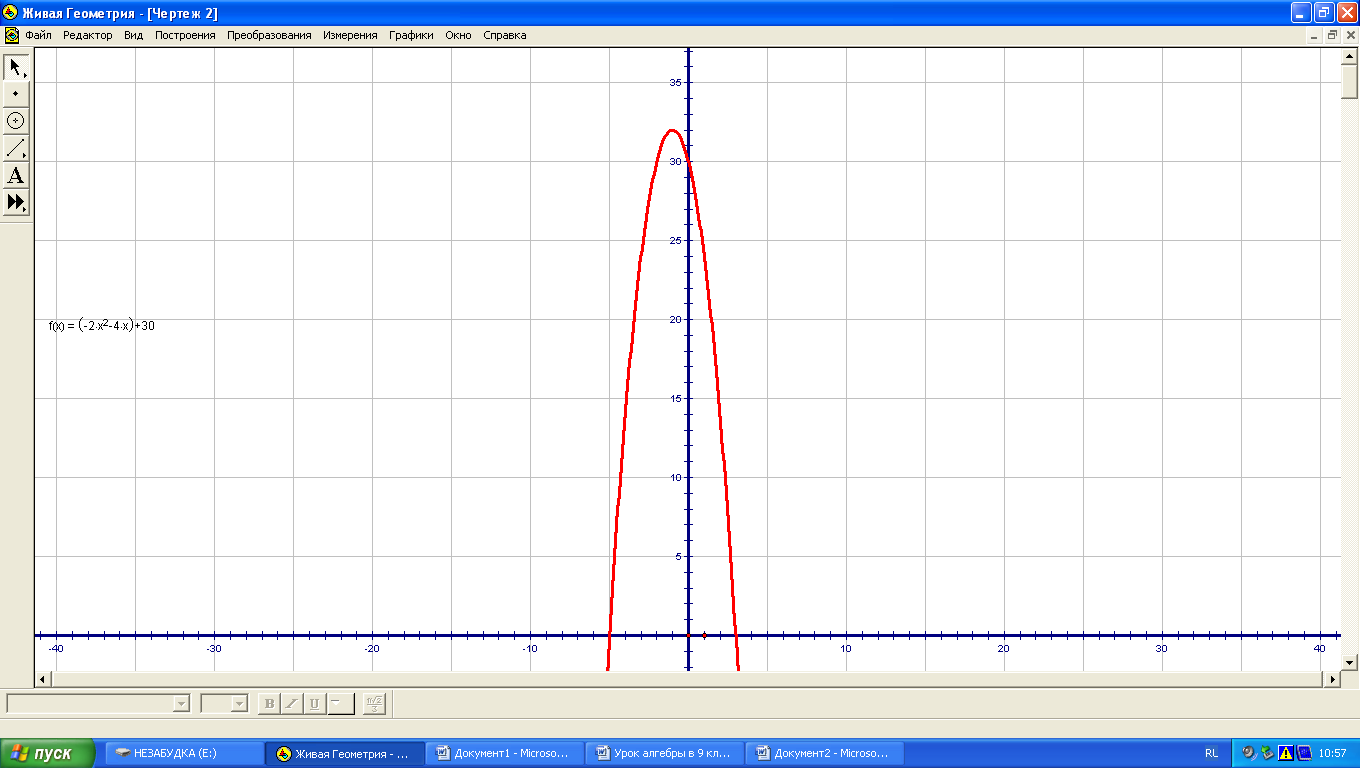Minimize the Чертеж 2 document window
The height and width of the screenshot is (768, 1360).
tap(1315, 35)
